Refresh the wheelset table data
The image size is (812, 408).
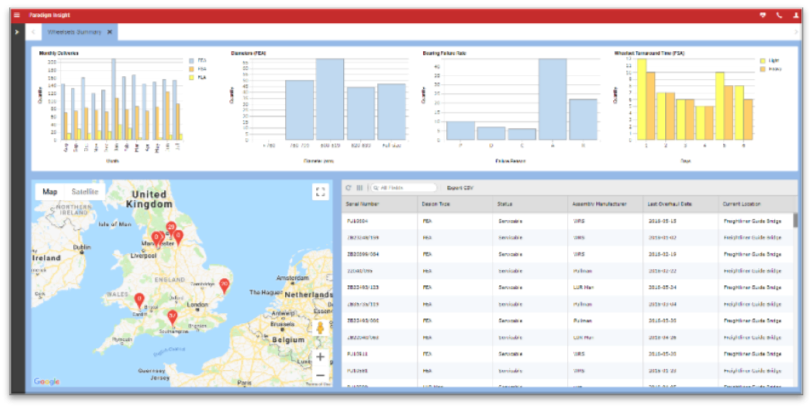point(348,187)
